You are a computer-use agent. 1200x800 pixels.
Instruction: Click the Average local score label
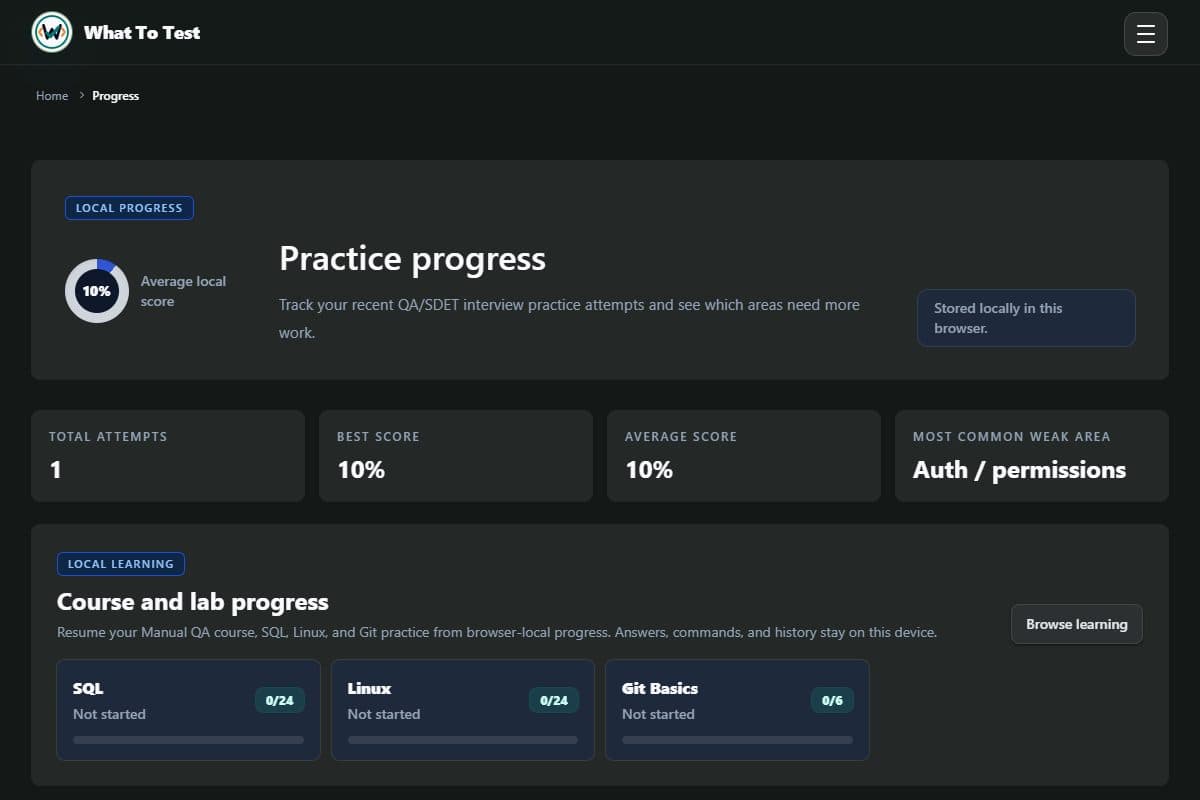click(183, 291)
